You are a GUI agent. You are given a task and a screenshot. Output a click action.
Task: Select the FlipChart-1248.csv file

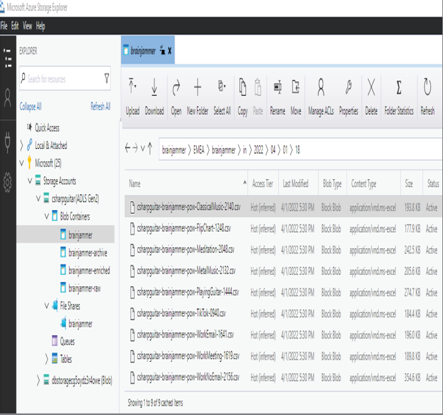(184, 228)
